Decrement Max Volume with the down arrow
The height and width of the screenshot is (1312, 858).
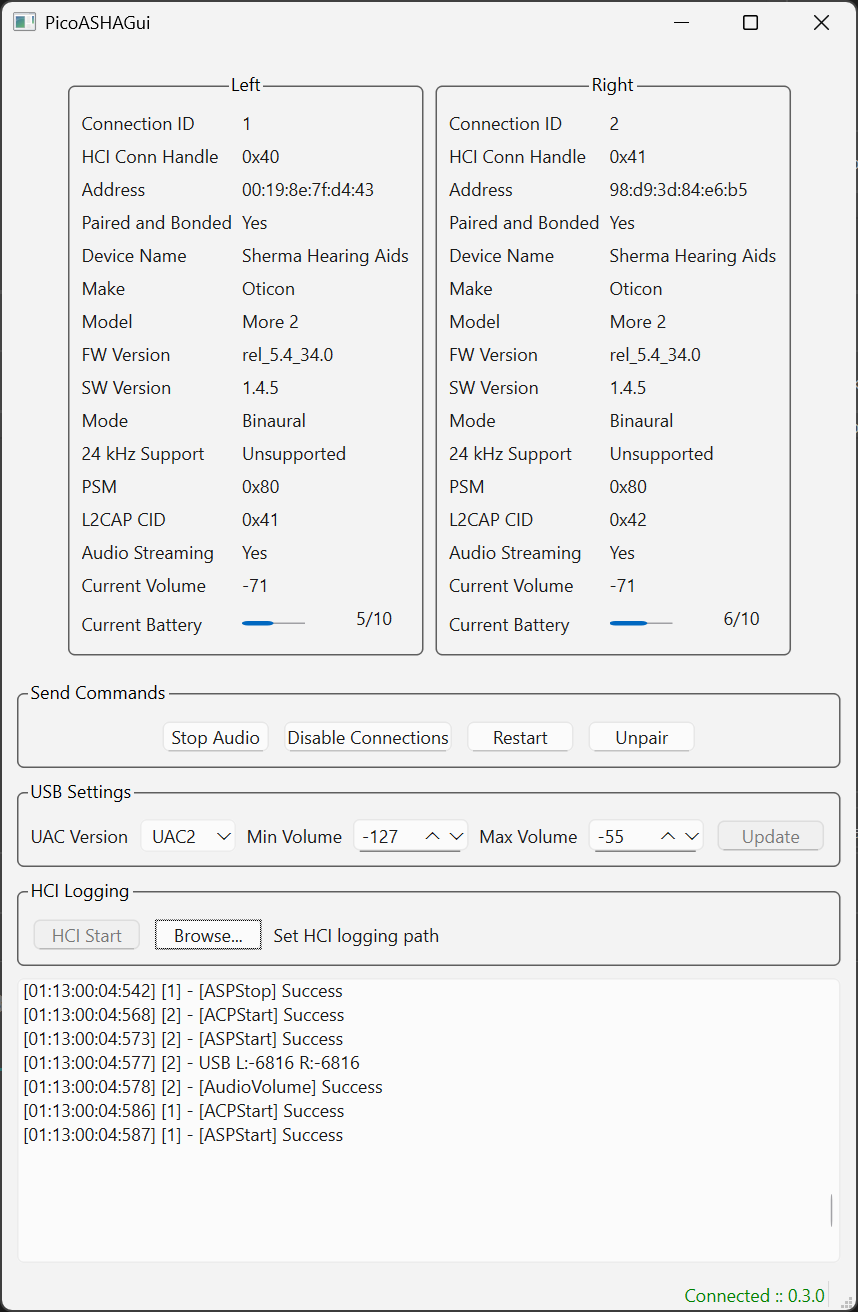(693, 836)
